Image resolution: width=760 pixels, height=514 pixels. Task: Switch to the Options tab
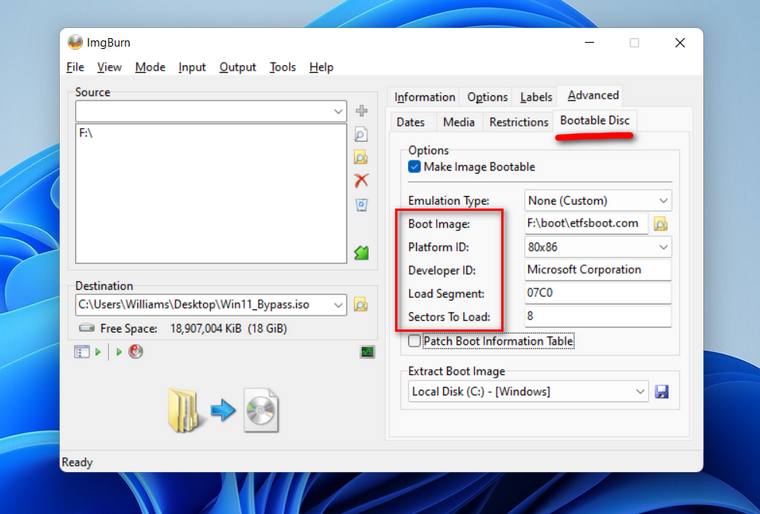tap(487, 97)
